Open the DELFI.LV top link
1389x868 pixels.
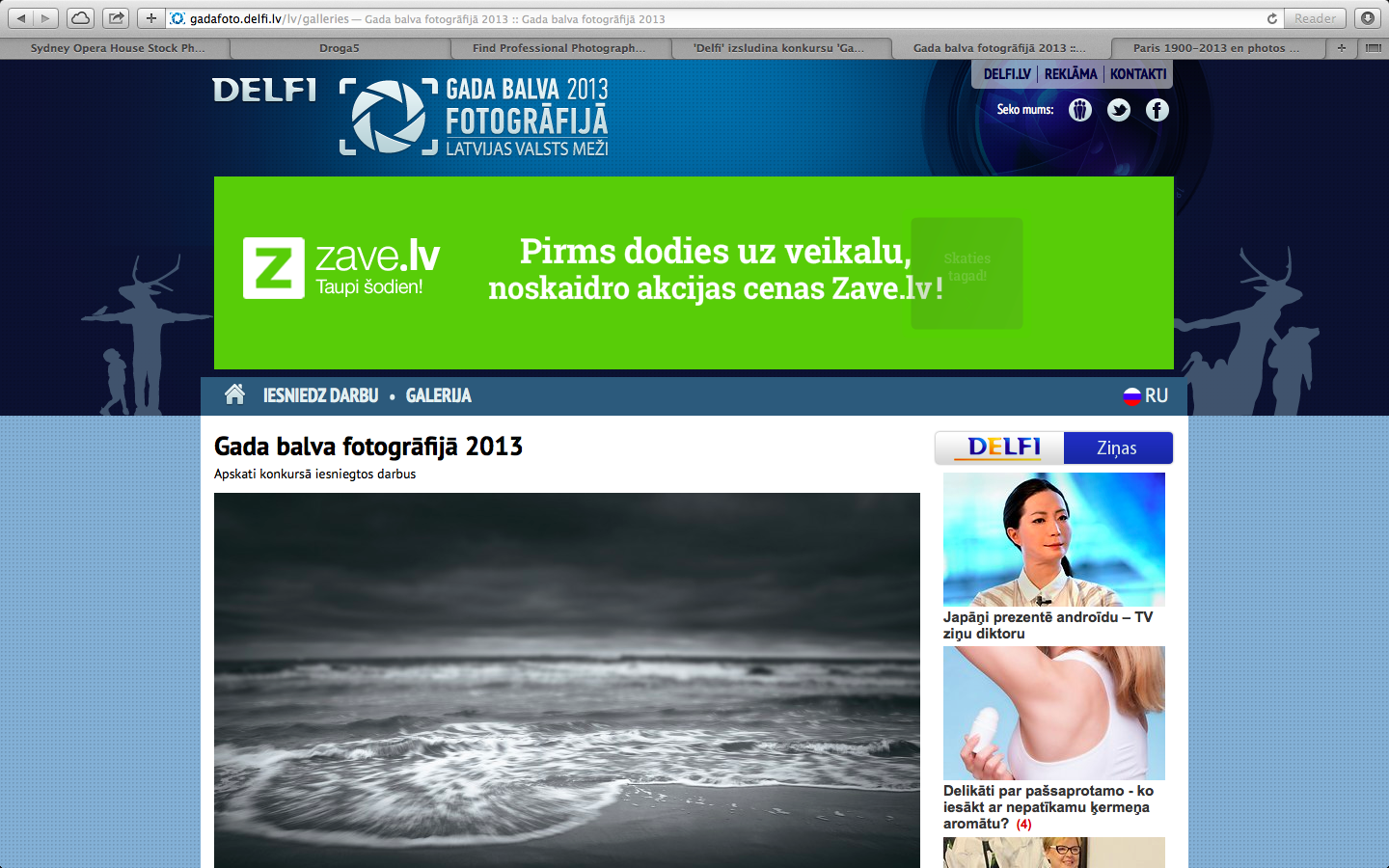click(1007, 74)
